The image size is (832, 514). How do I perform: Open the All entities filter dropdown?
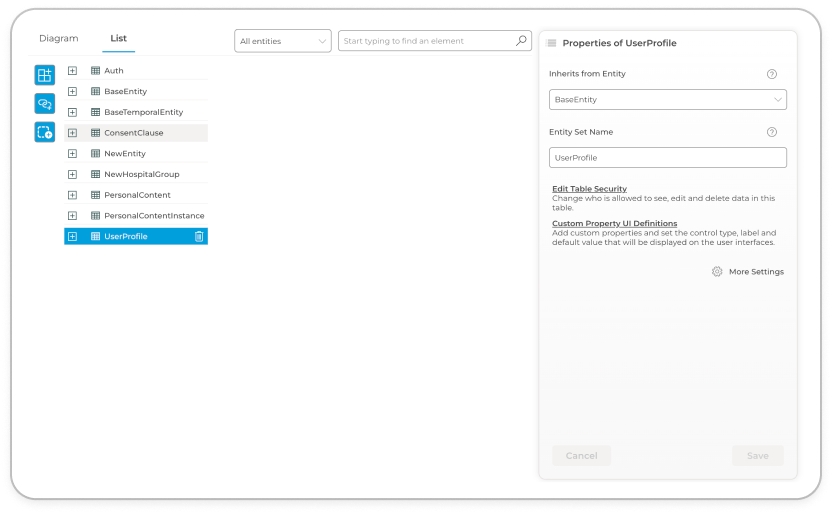click(x=284, y=41)
